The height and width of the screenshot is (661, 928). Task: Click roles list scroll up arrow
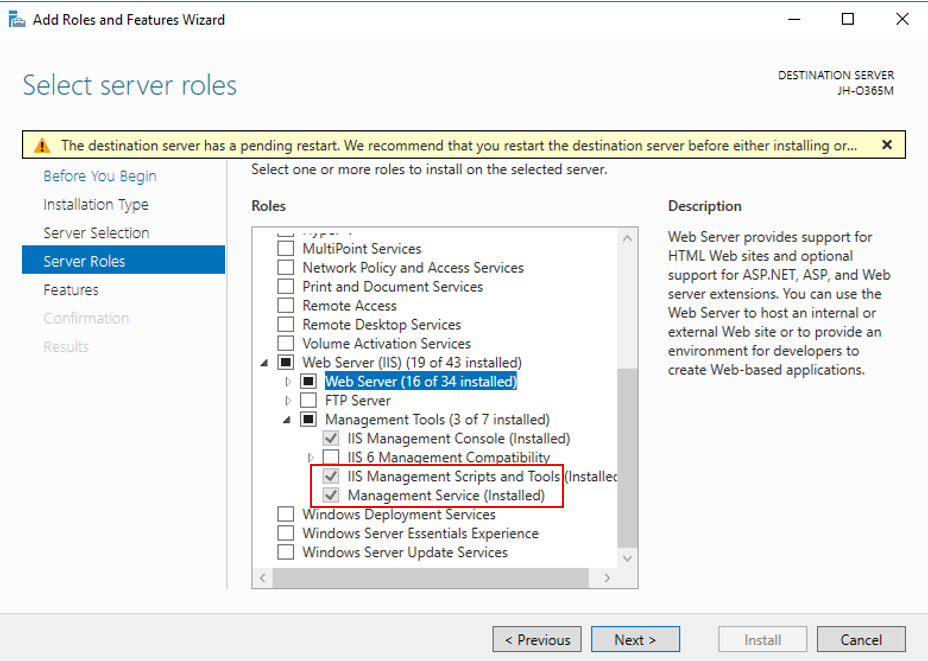point(627,238)
